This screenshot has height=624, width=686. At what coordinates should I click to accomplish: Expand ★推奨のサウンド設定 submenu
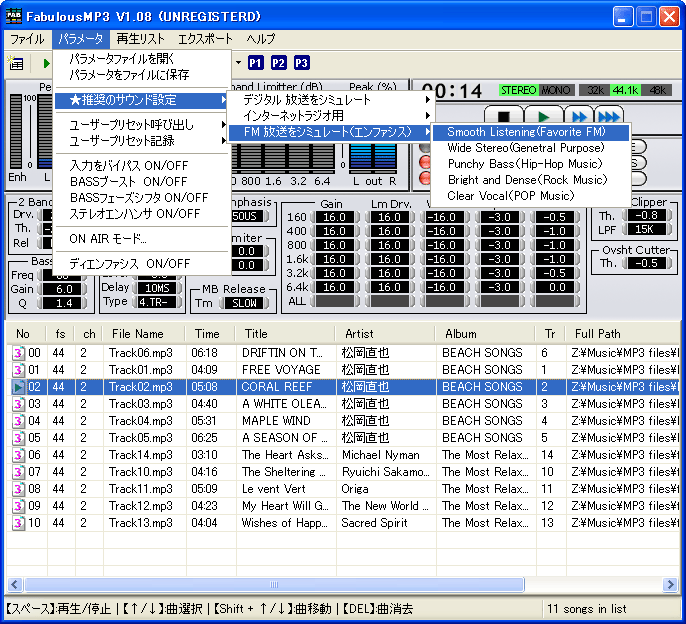(x=142, y=100)
